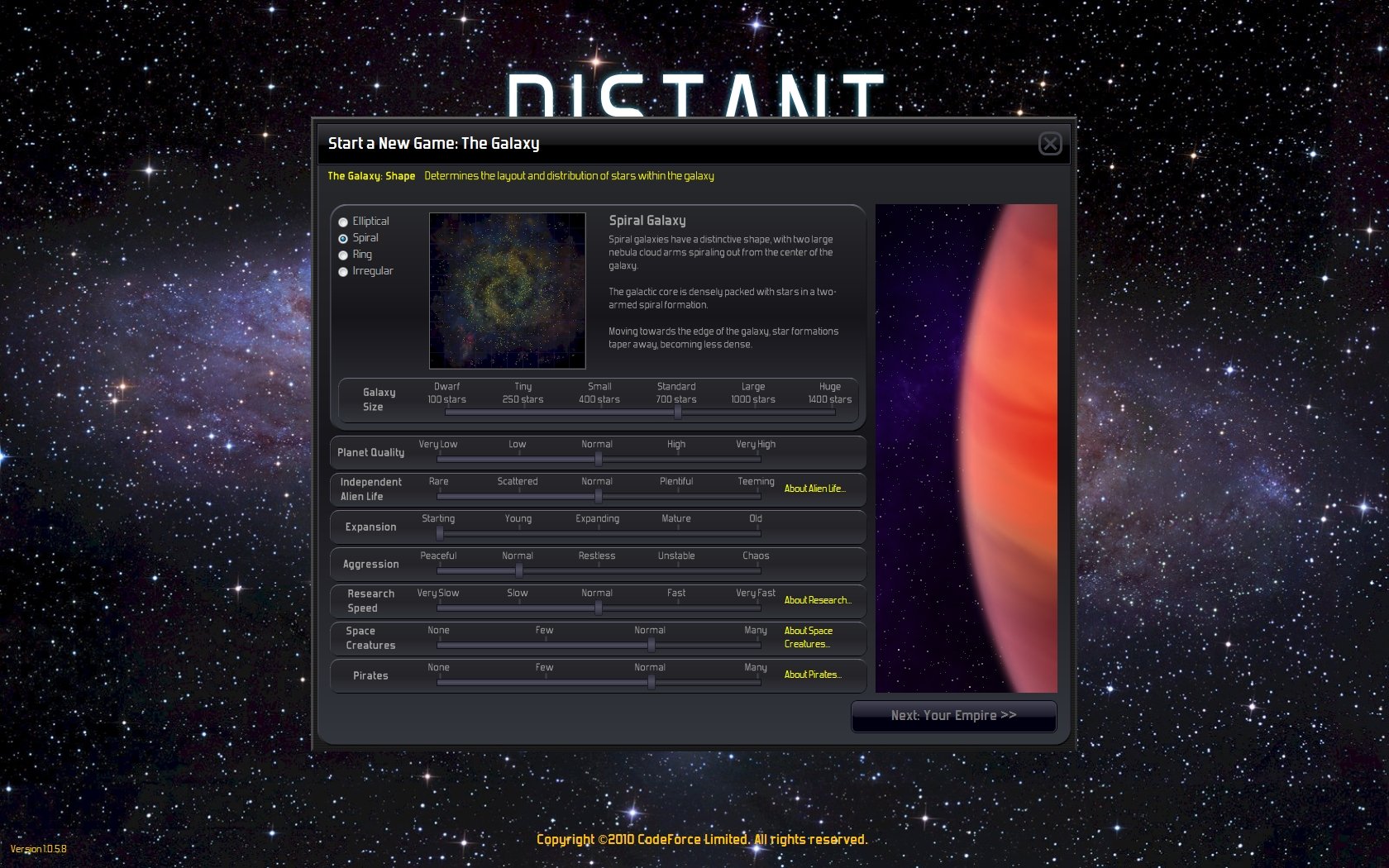Viewport: 1389px width, 868px height.
Task: Click the Very Slow research speed label
Action: (438, 594)
